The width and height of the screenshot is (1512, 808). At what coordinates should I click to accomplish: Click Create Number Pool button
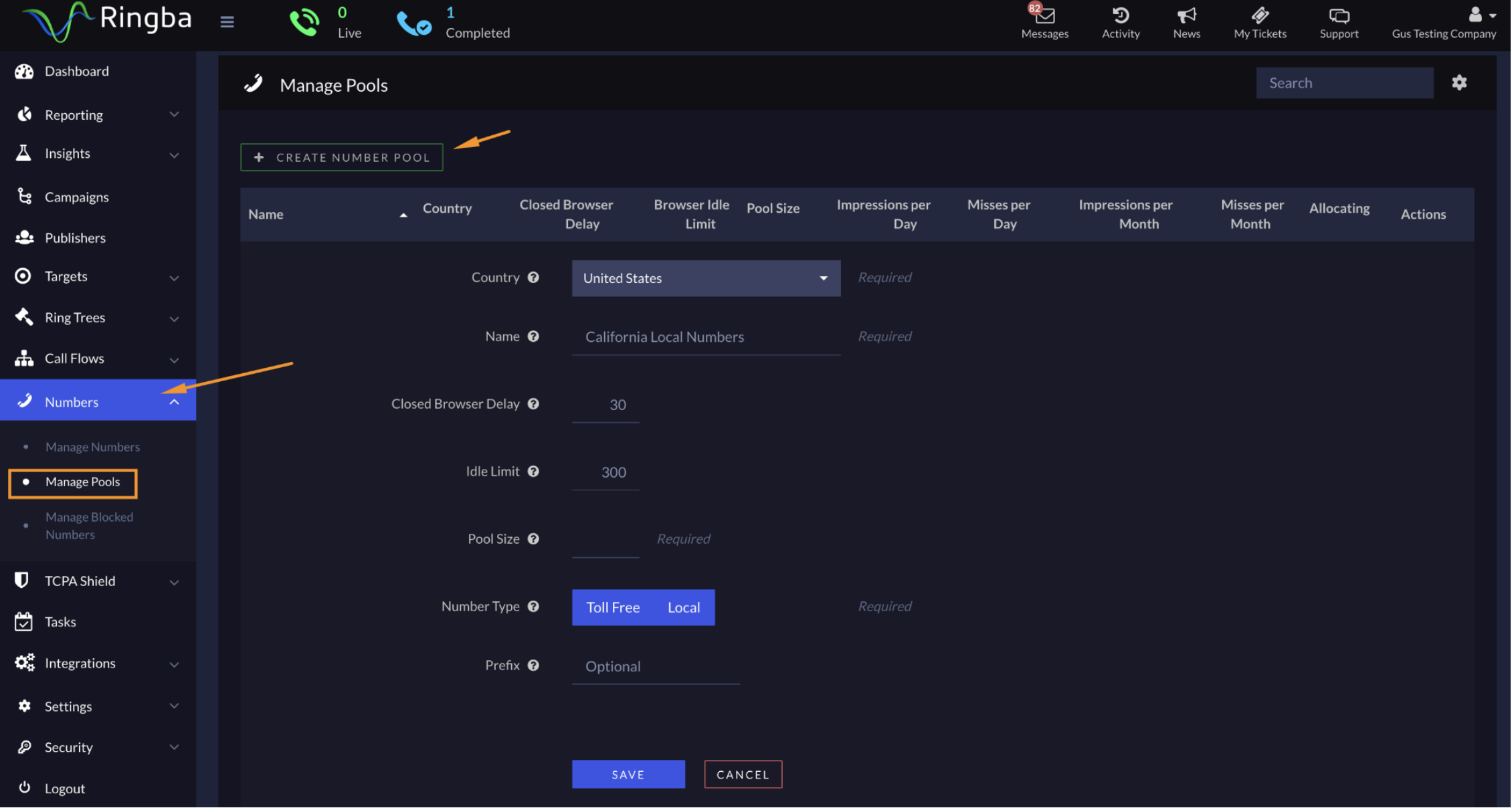coord(342,158)
